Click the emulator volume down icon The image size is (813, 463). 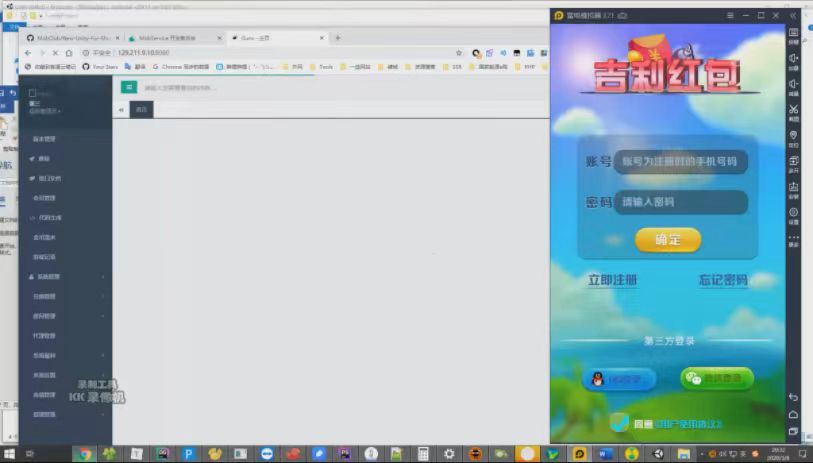tap(793, 84)
